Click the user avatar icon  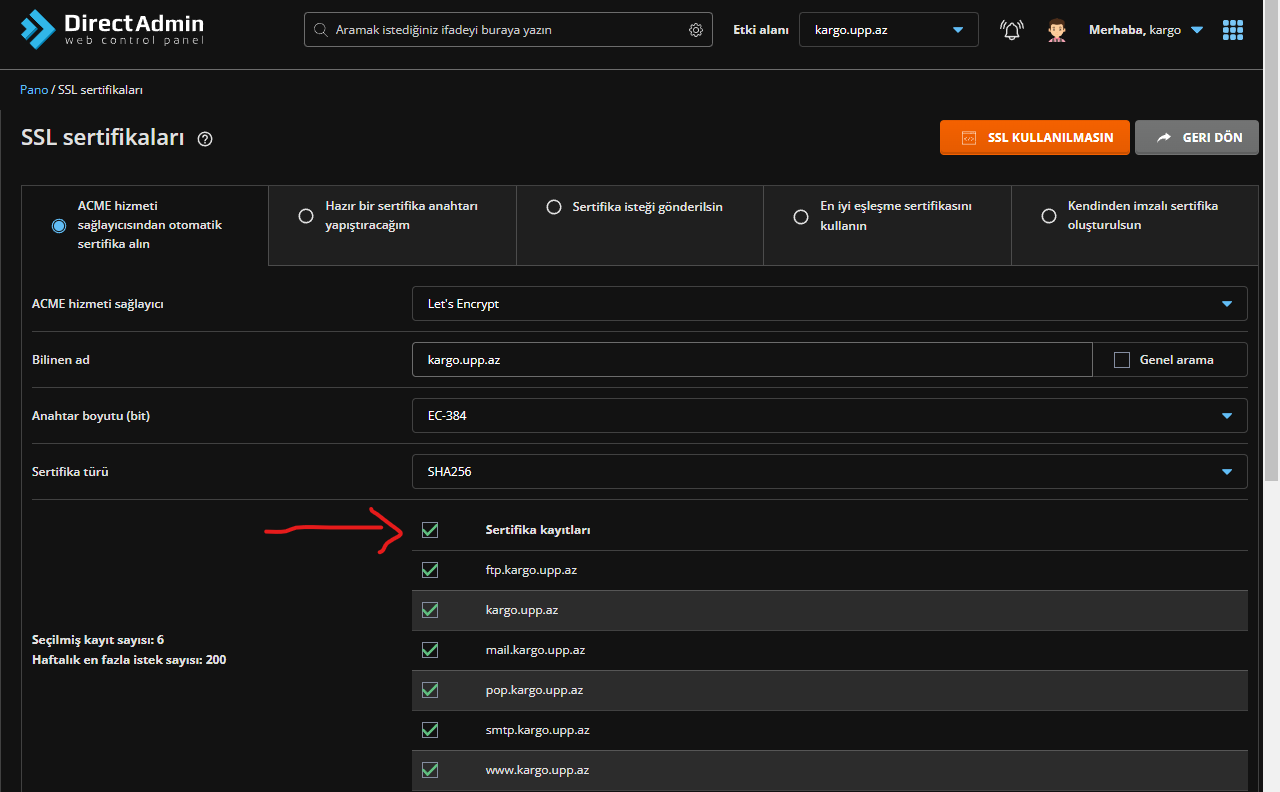(x=1057, y=30)
